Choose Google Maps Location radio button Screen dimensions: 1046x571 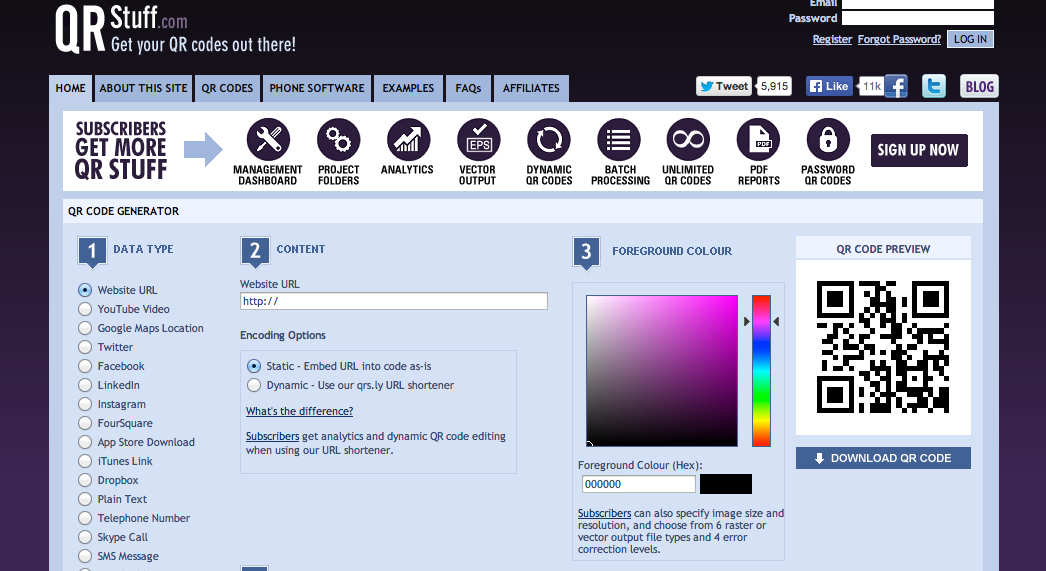[x=85, y=328]
